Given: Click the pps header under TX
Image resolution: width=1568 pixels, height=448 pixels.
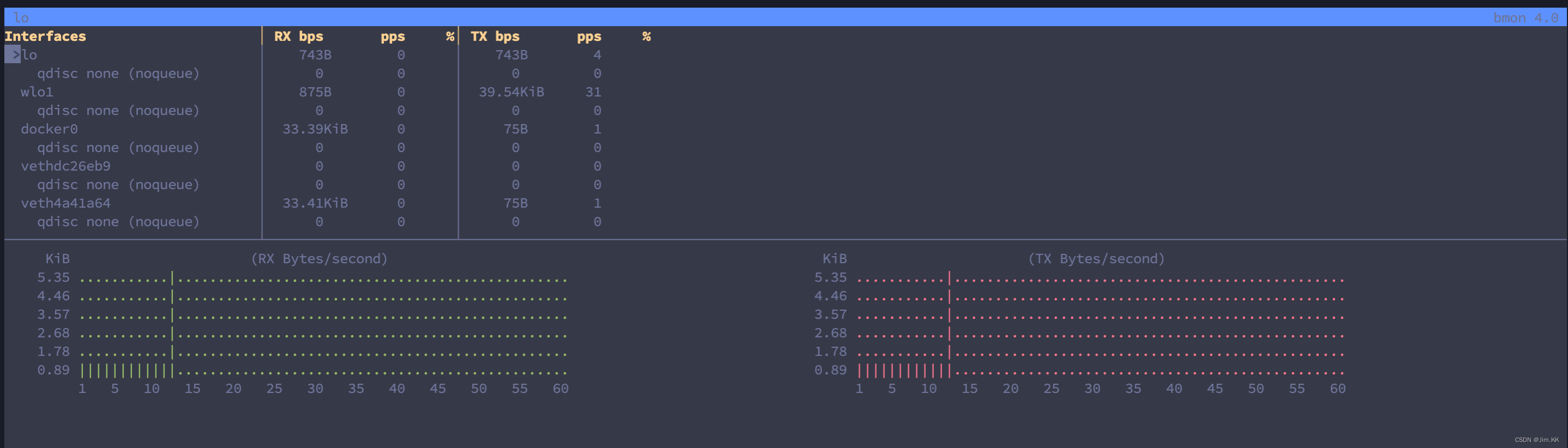Looking at the screenshot, I should coord(589,37).
